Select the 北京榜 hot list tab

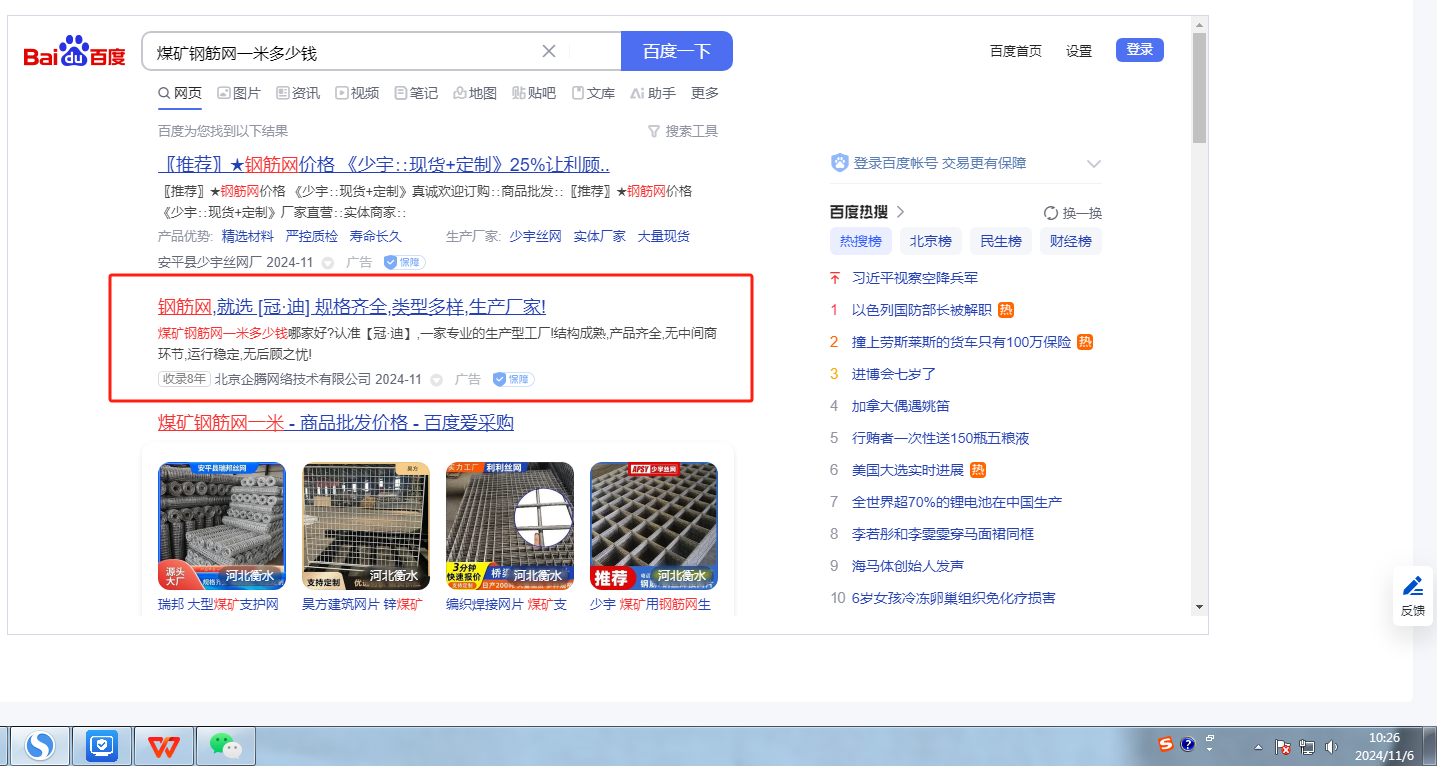pyautogui.click(x=931, y=241)
